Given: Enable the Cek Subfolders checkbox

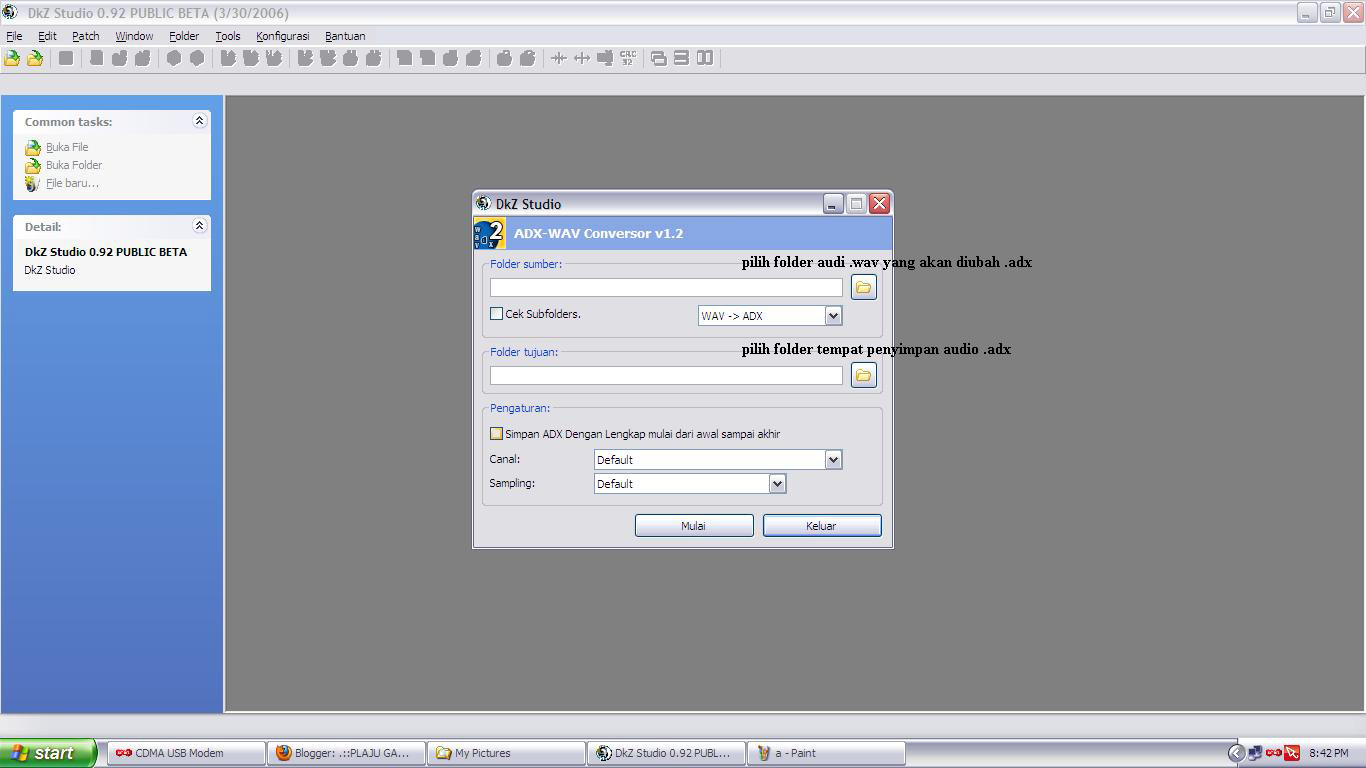Looking at the screenshot, I should pos(496,314).
